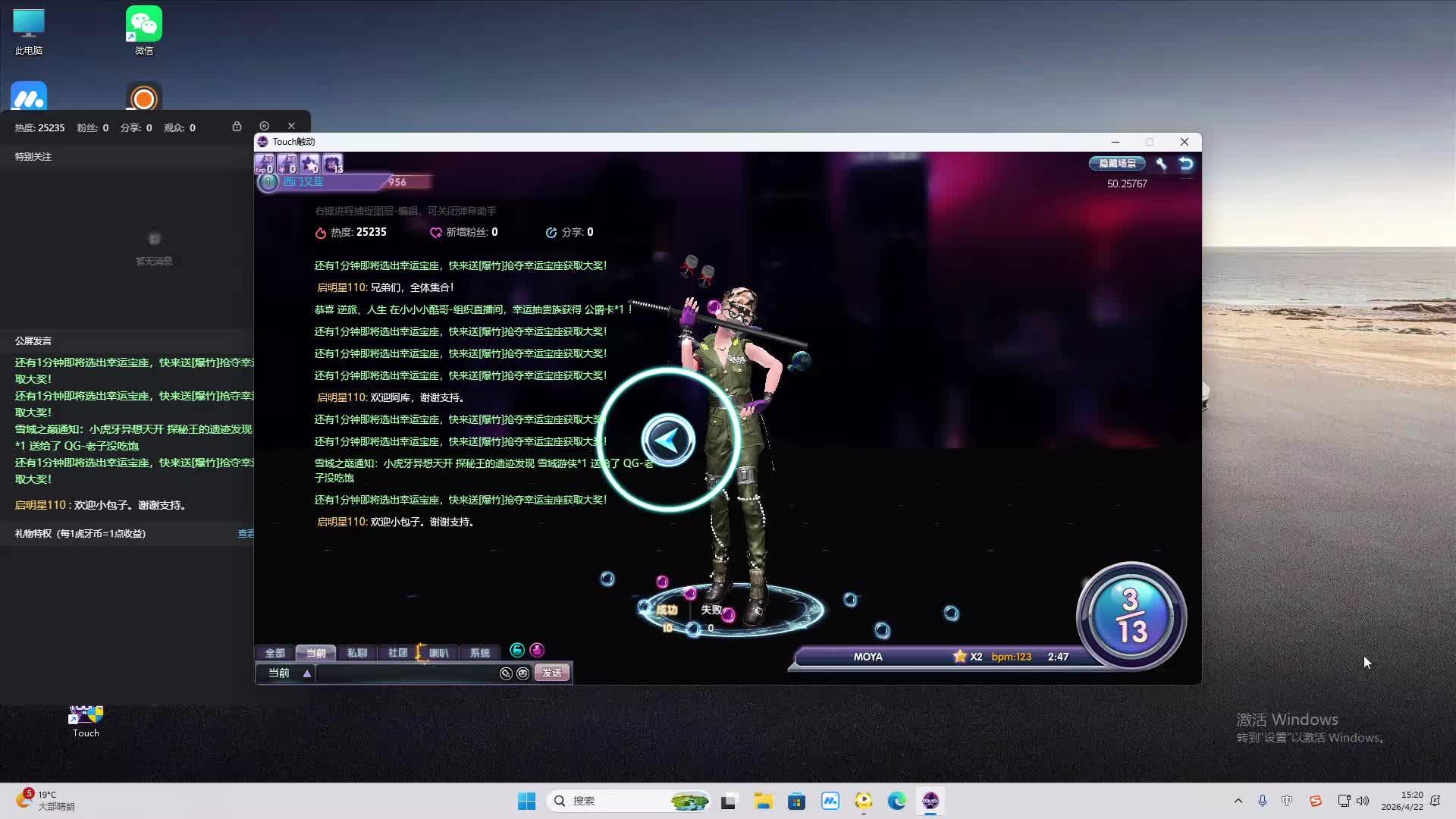Click the ¥ X2 money boost icon
The width and height of the screenshot is (1456, 819).
point(287,164)
